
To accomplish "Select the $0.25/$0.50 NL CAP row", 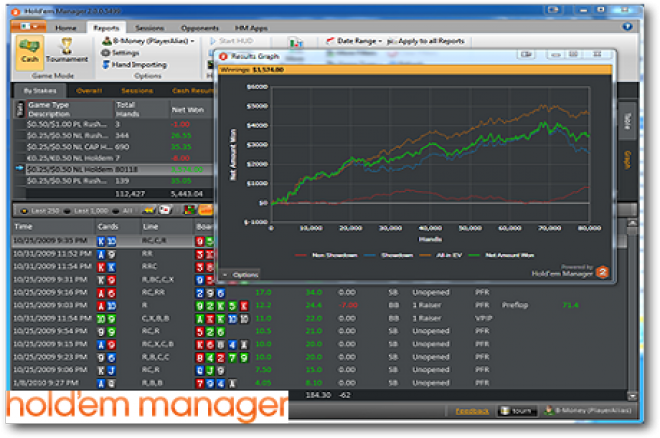I will [114, 147].
